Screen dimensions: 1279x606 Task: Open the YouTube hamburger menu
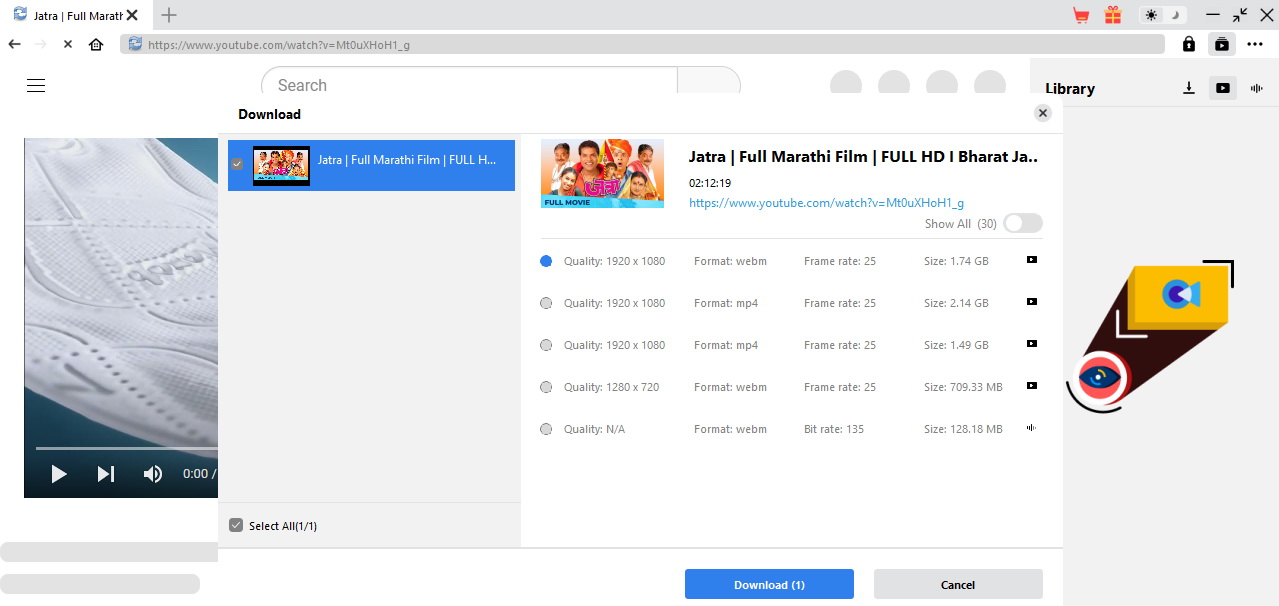coord(36,86)
